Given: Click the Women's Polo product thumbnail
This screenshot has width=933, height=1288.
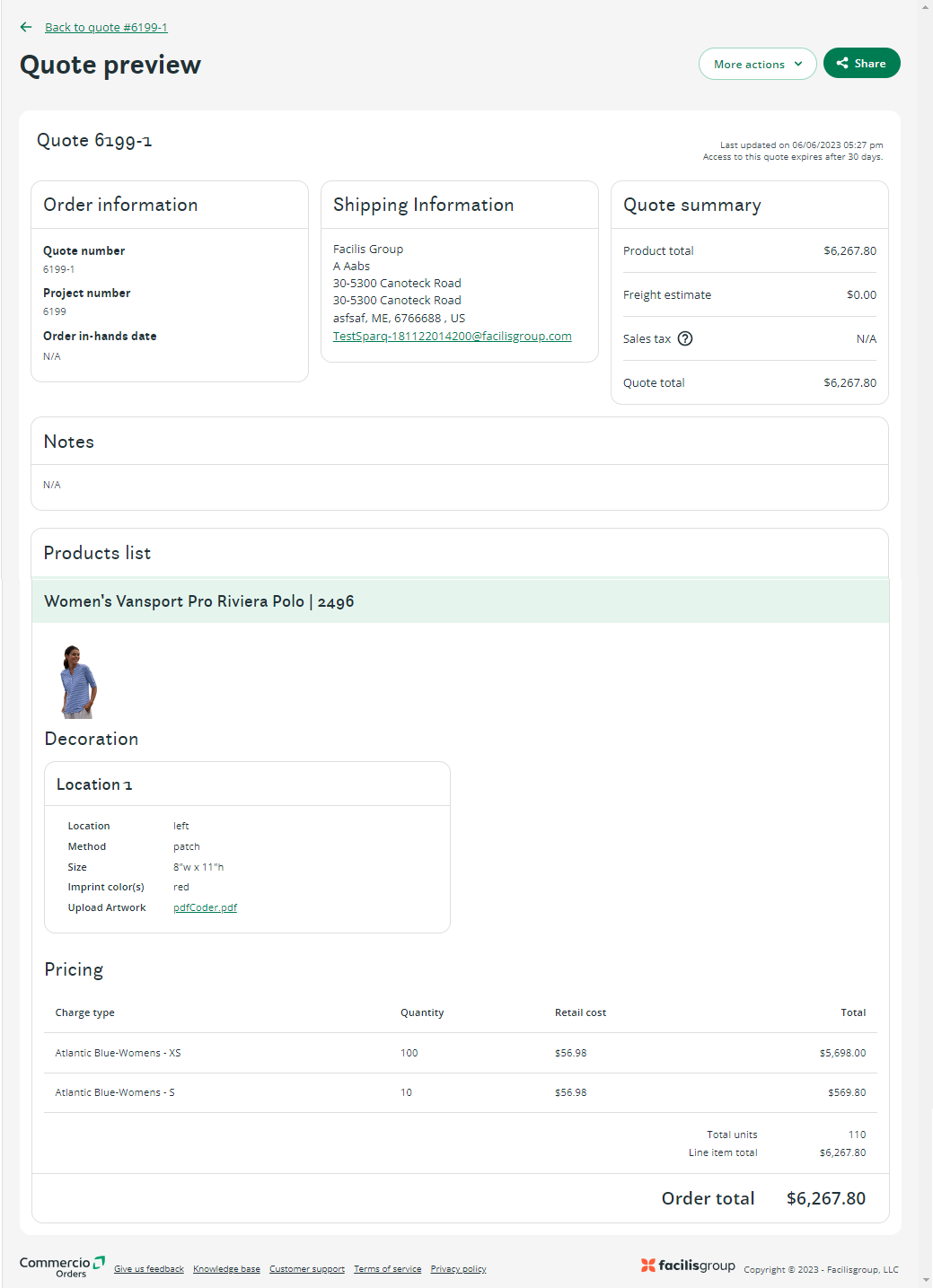Looking at the screenshot, I should (x=78, y=681).
